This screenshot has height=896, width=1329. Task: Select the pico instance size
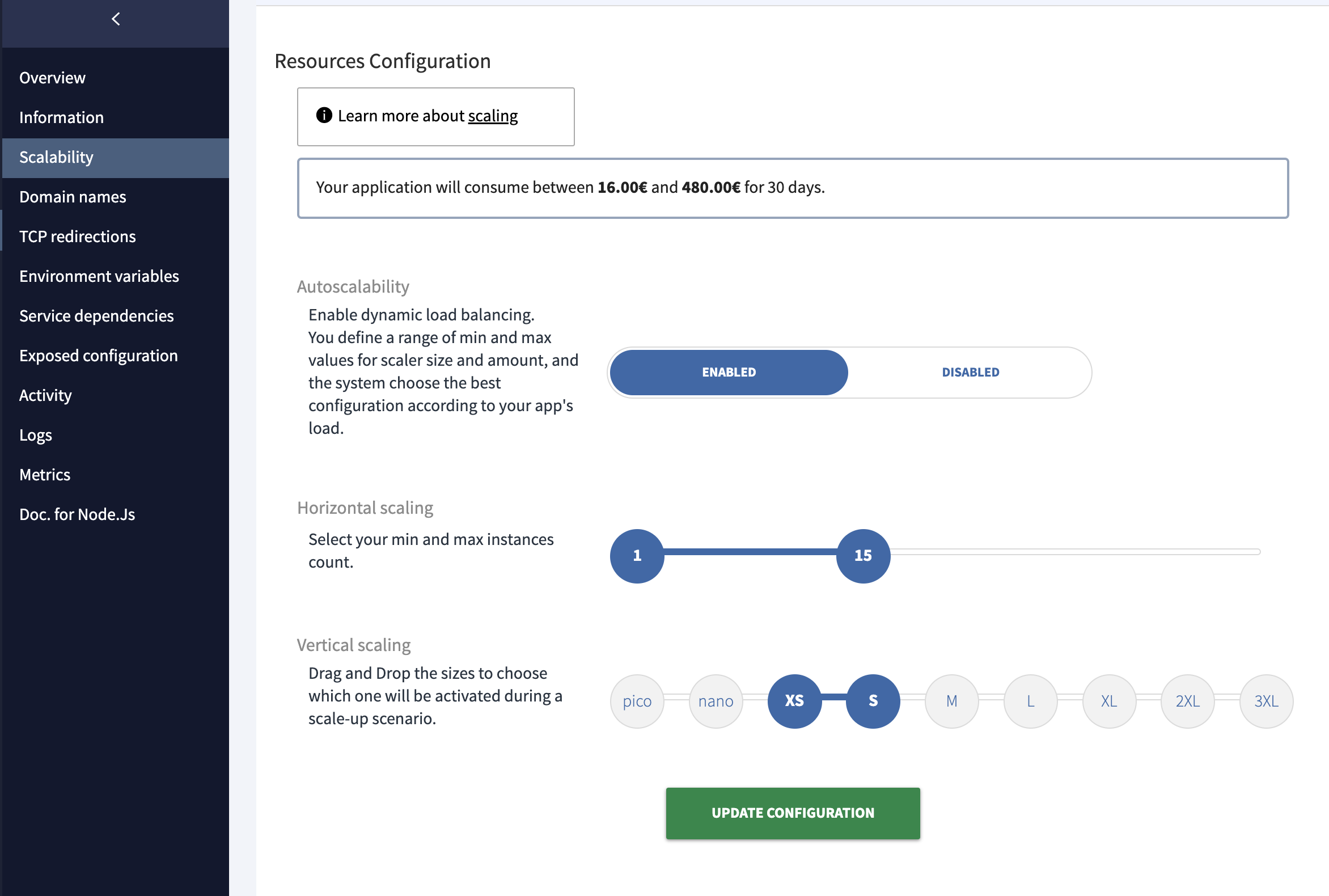pos(637,701)
